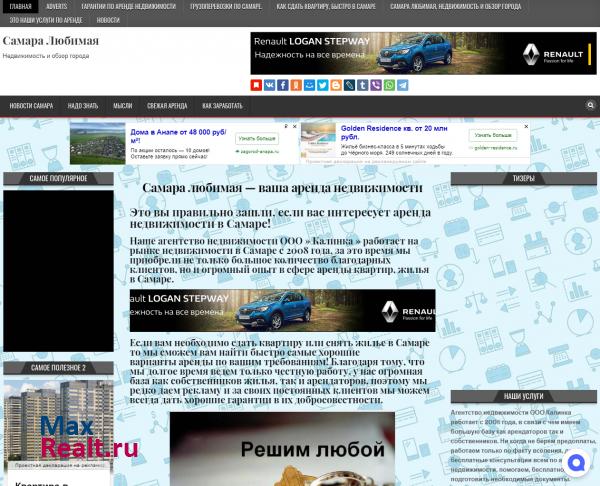Click the САМОЕ ПОЛЕЗНОЕ 2 widget header

tap(59, 368)
